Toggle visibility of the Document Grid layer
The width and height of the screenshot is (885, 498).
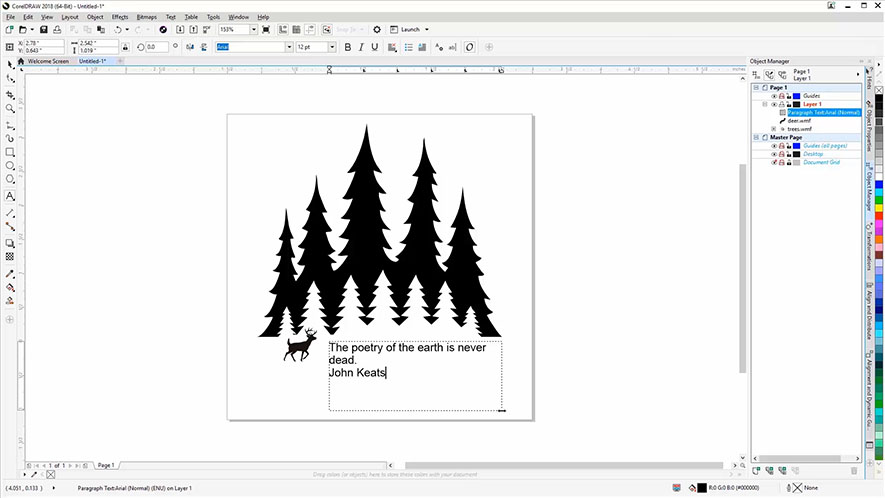tap(774, 162)
